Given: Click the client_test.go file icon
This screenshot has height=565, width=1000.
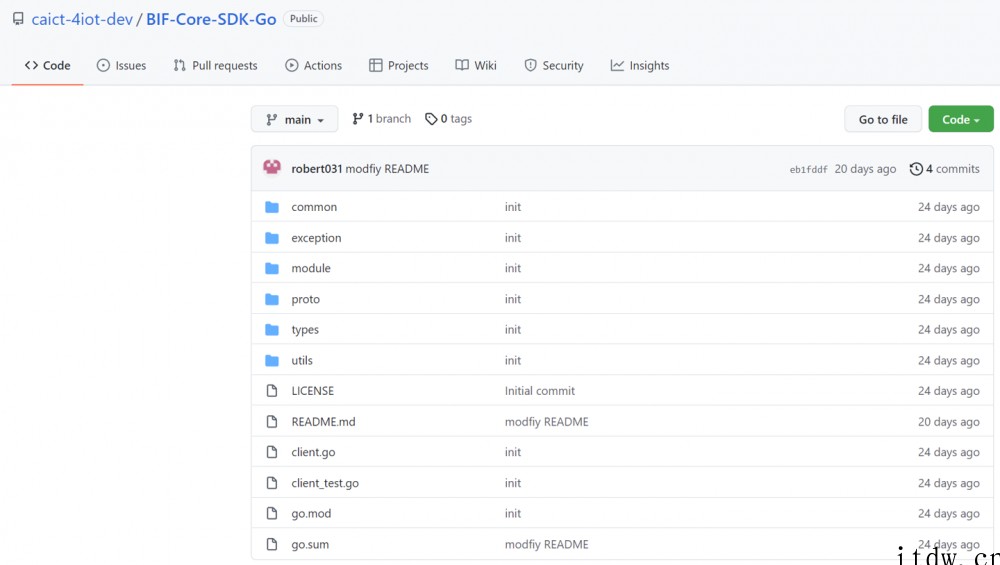Looking at the screenshot, I should click(x=272, y=483).
